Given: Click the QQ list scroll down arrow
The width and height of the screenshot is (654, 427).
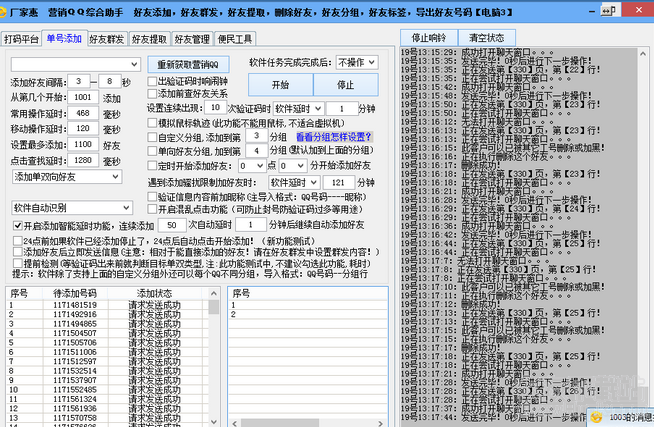Looking at the screenshot, I should click(x=214, y=422).
